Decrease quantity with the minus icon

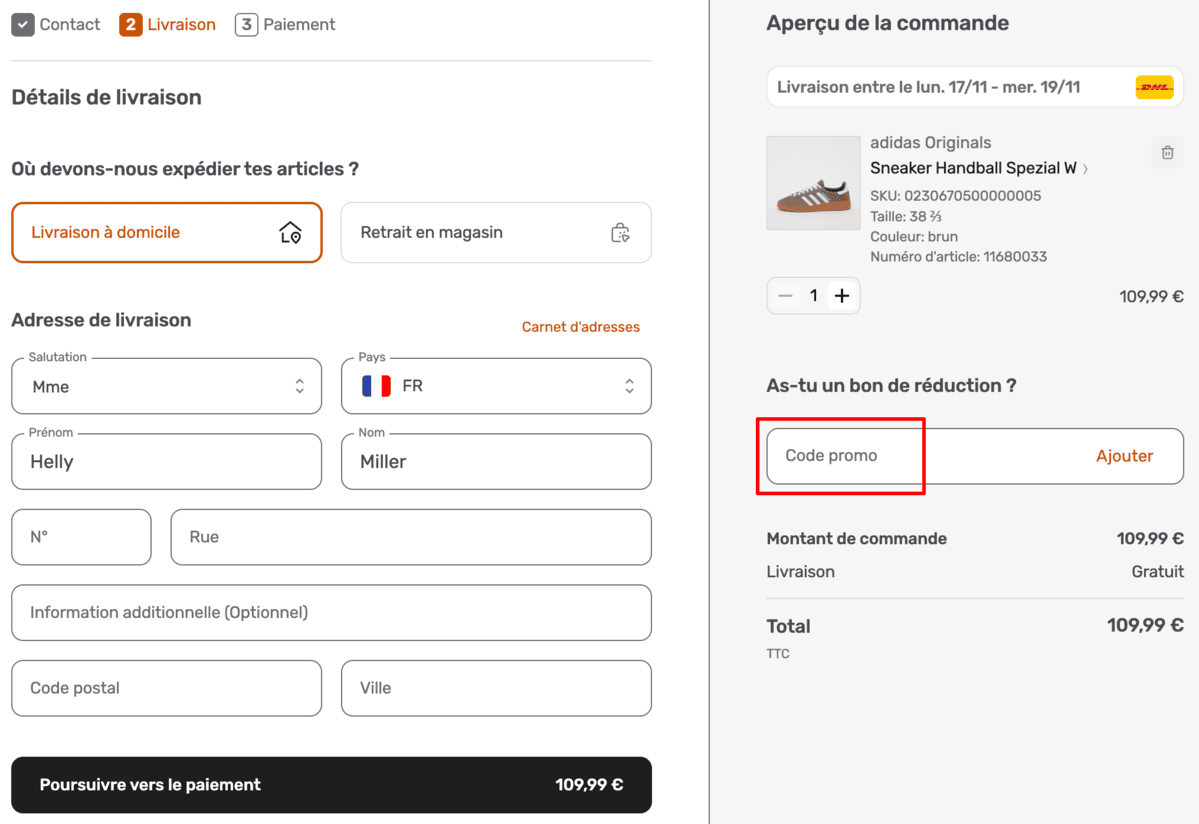click(785, 296)
